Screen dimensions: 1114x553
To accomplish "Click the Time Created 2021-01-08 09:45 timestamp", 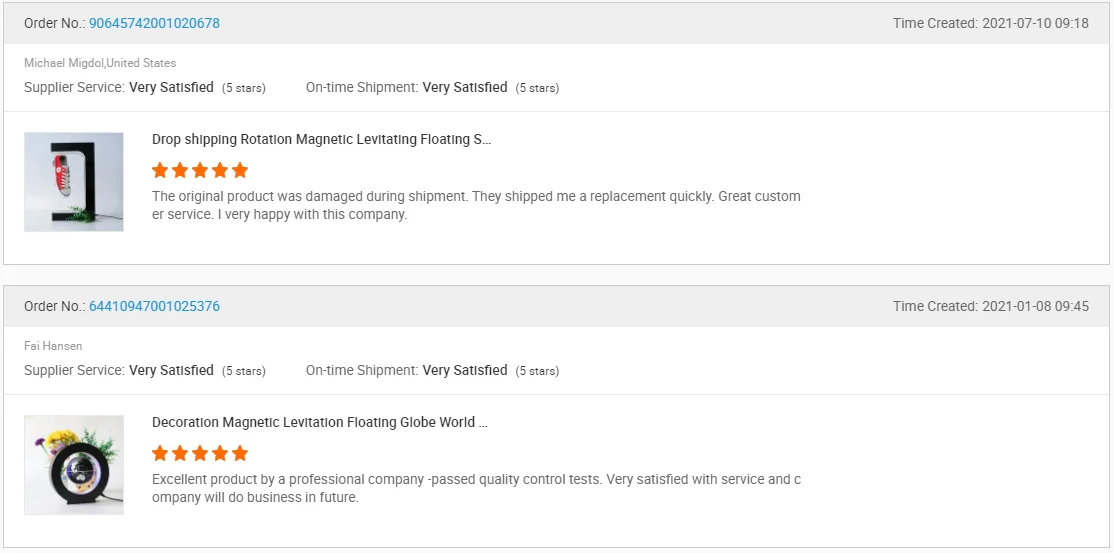I will tap(990, 306).
